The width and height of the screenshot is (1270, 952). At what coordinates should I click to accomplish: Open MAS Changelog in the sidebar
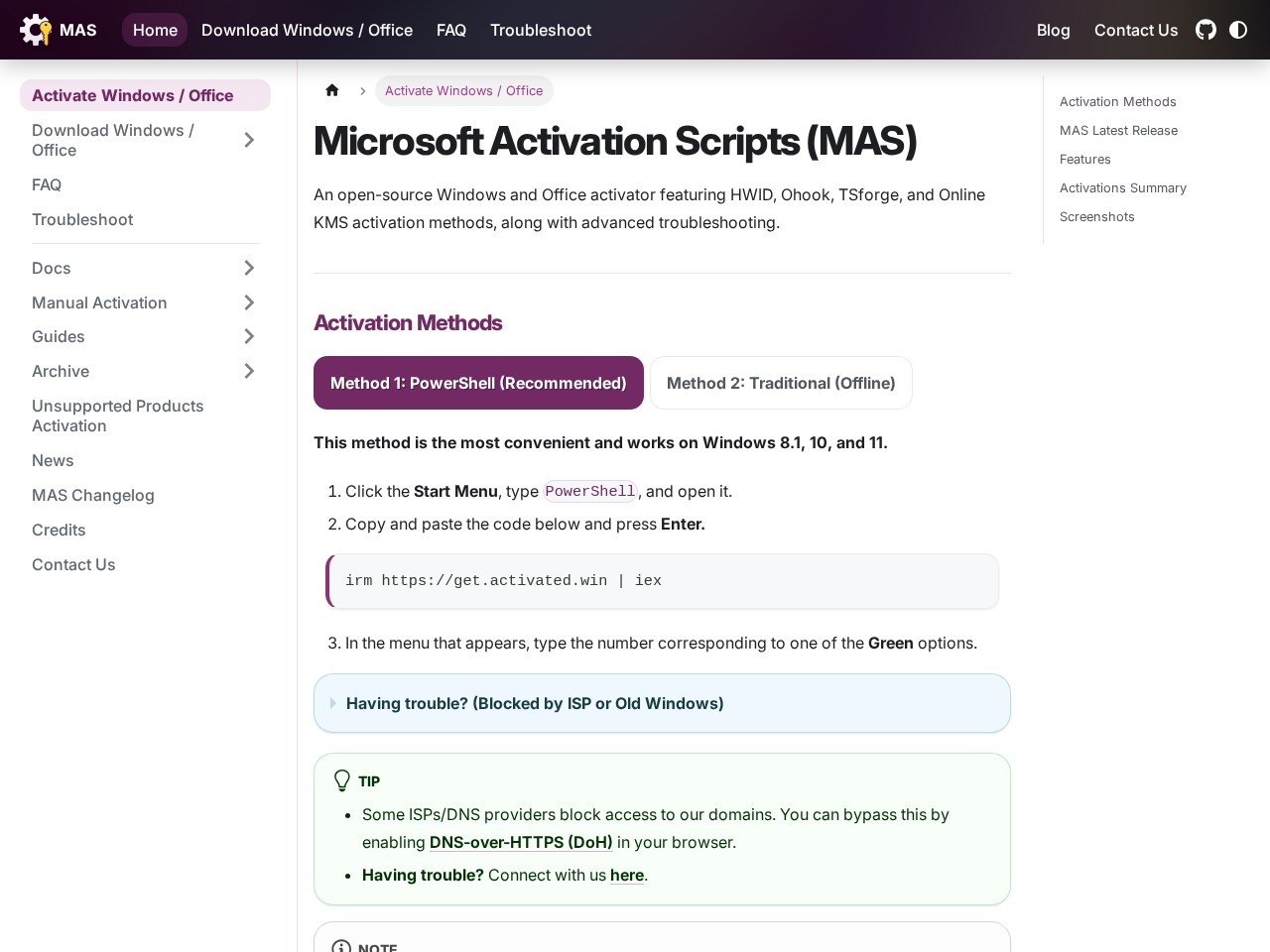(x=93, y=495)
